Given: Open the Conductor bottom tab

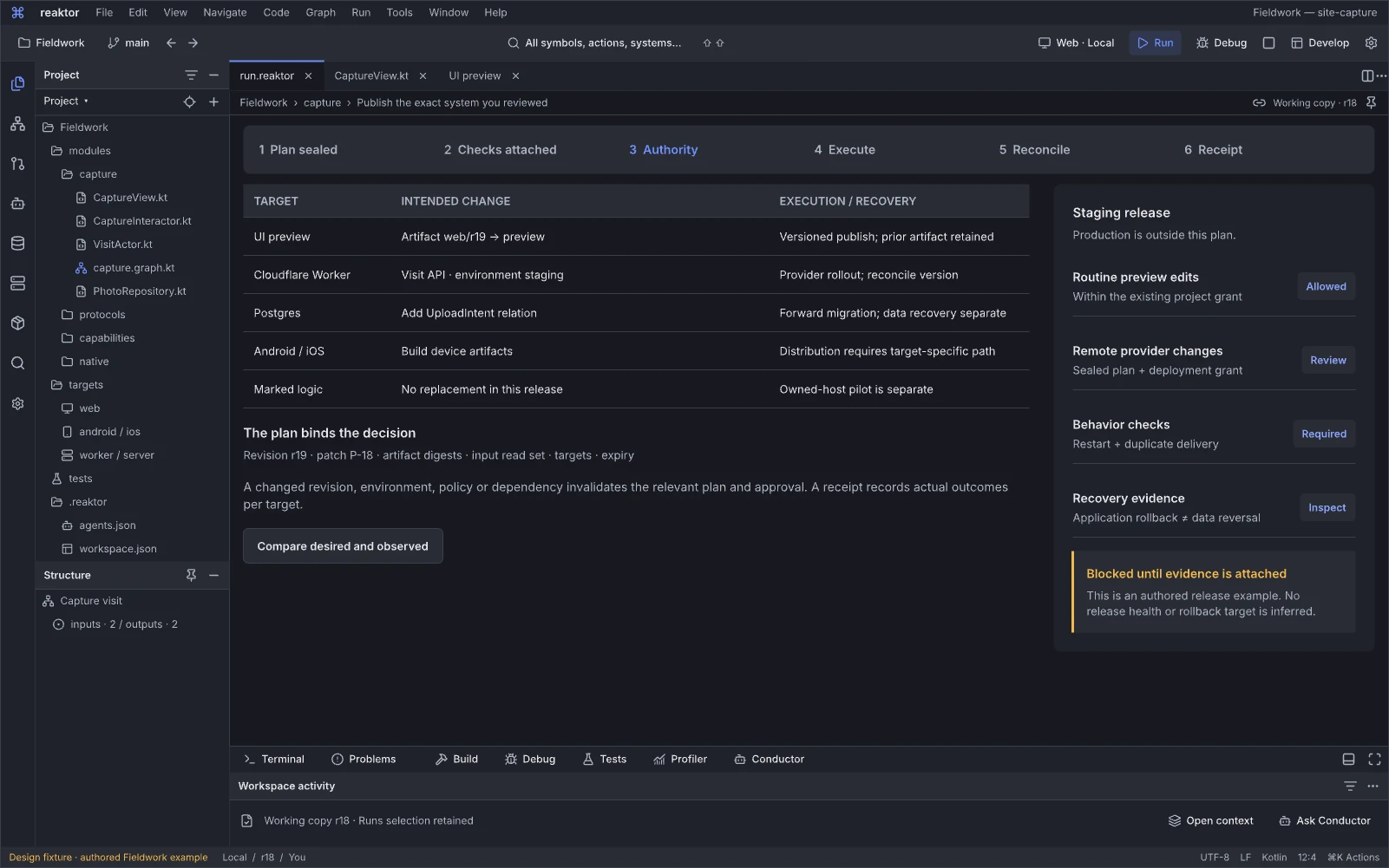Looking at the screenshot, I should pyautogui.click(x=769, y=759).
